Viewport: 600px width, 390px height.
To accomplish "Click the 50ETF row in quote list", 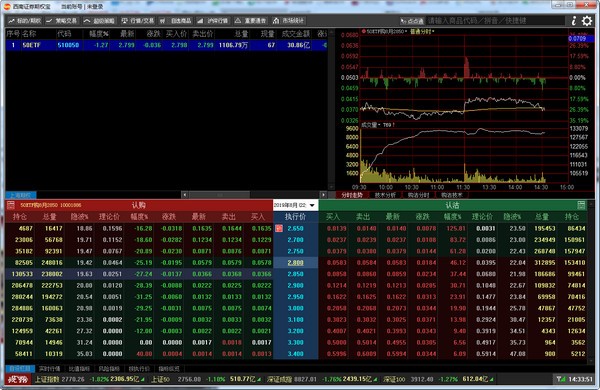I will [166, 45].
